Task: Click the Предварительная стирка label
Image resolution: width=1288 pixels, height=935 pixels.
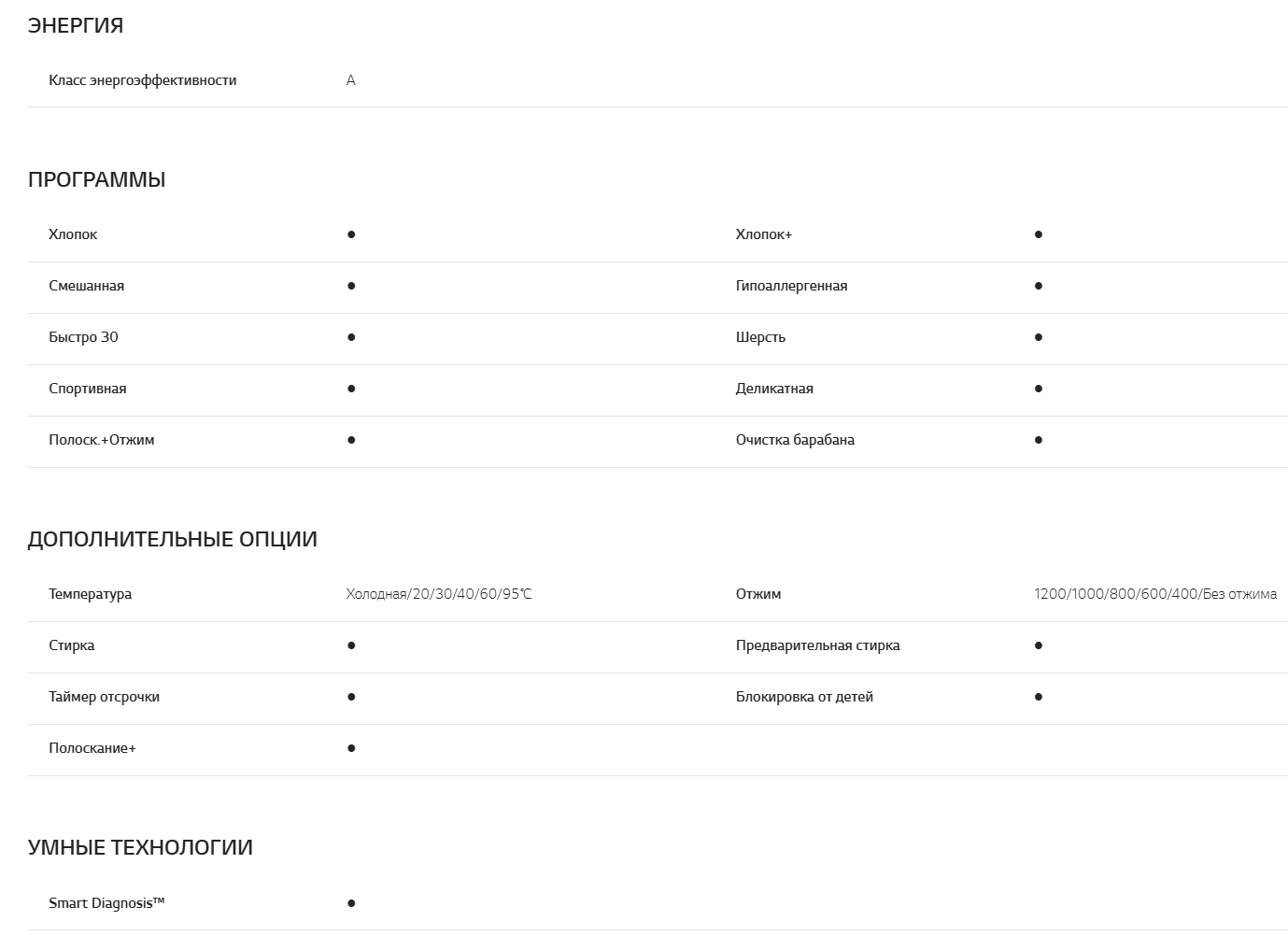Action: tap(817, 645)
